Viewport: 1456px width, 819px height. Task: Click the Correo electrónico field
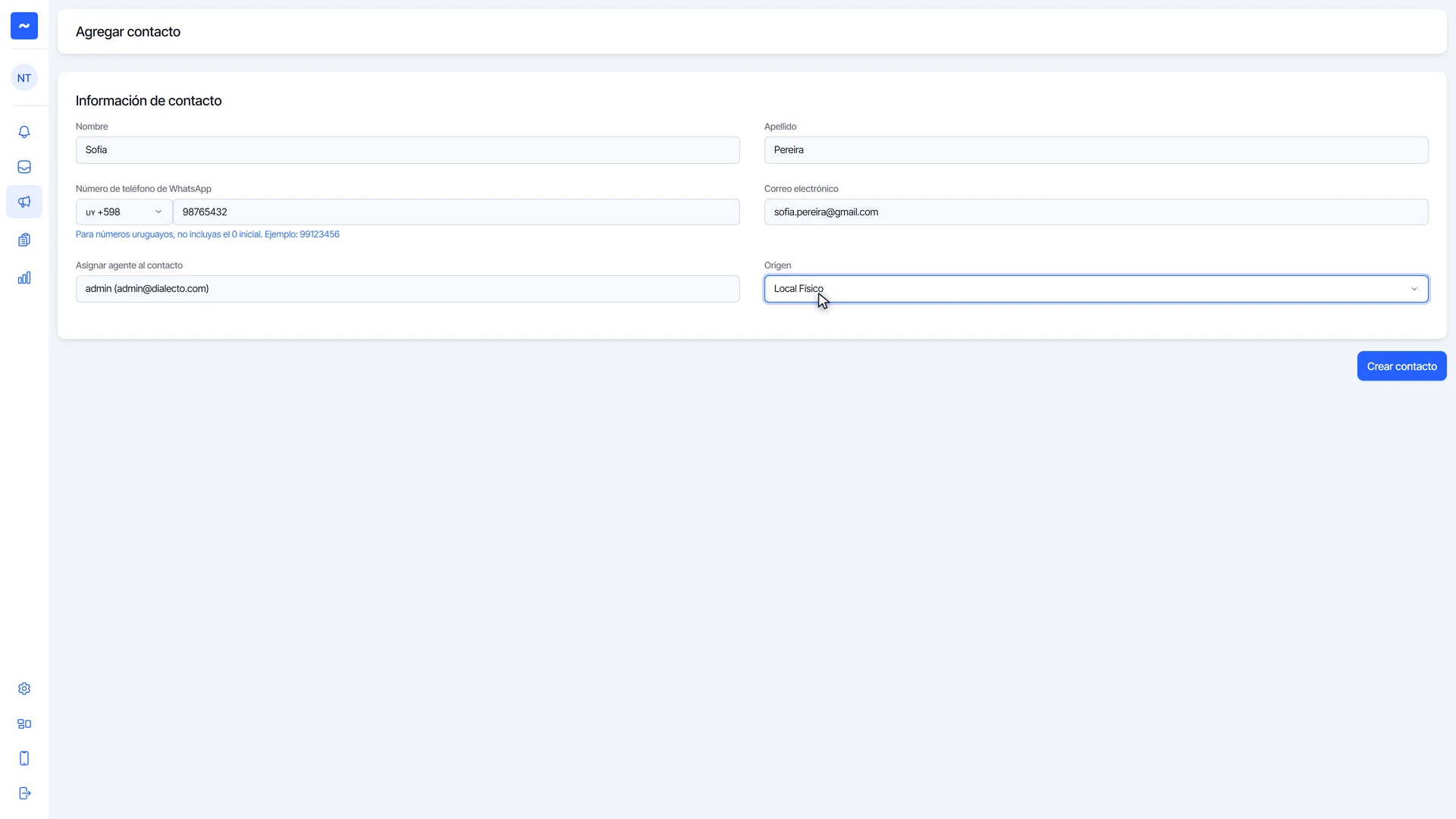coord(1096,212)
